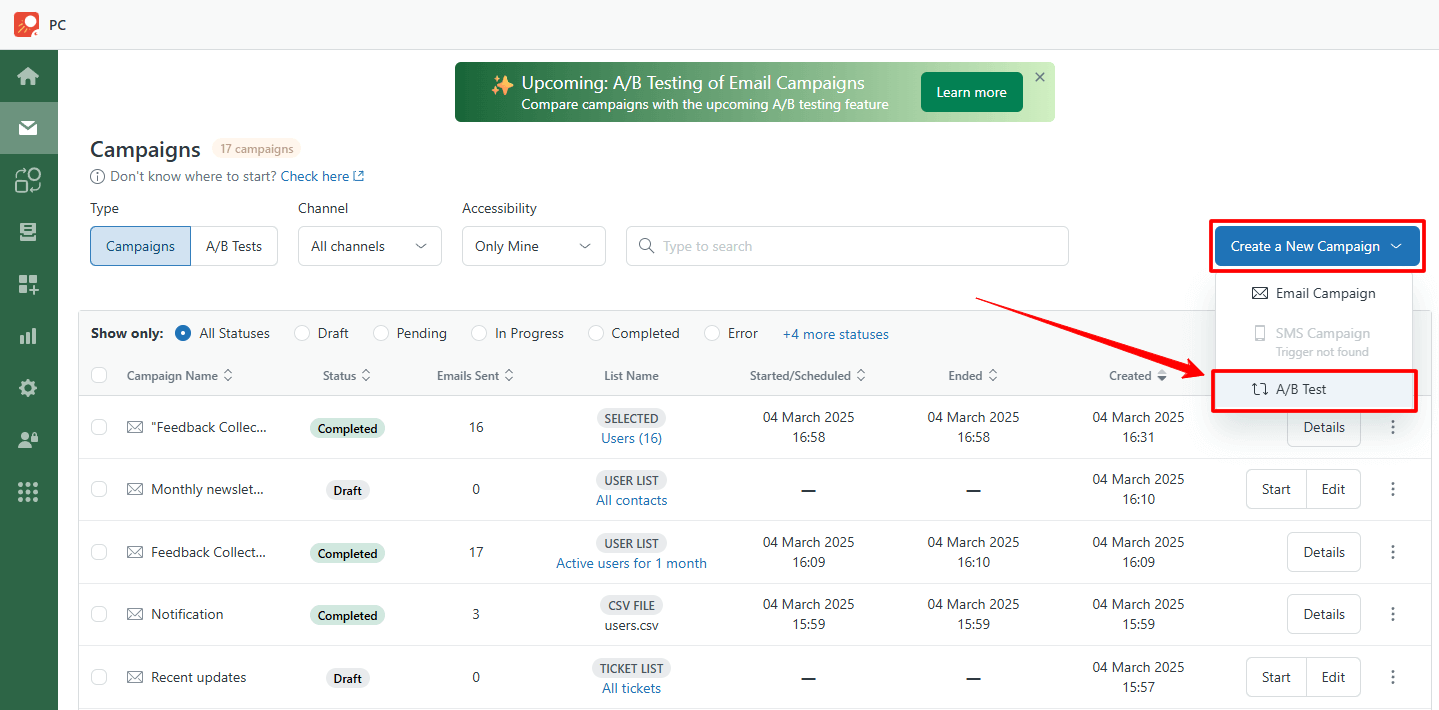Click Learn more on the banner
1439x710 pixels.
coord(971,92)
